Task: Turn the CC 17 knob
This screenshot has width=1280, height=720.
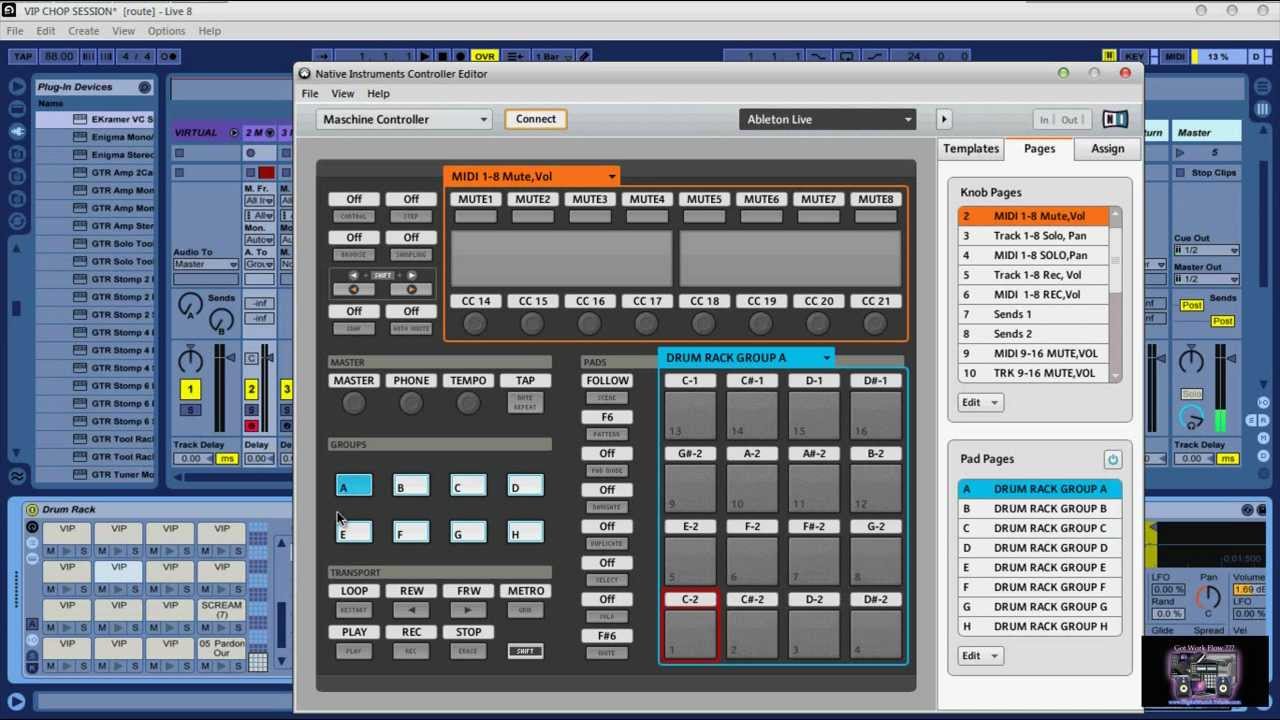Action: pos(646,323)
